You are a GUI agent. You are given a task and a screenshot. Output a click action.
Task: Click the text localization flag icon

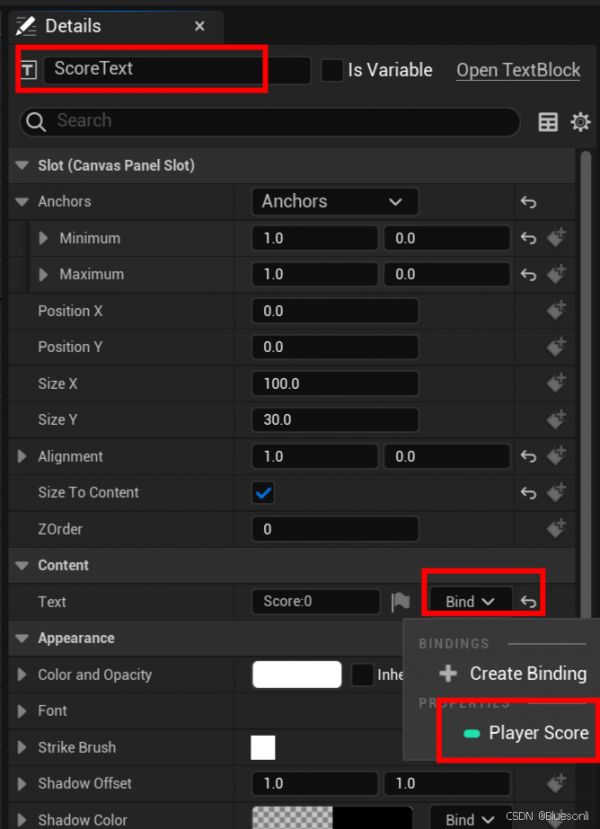(400, 602)
